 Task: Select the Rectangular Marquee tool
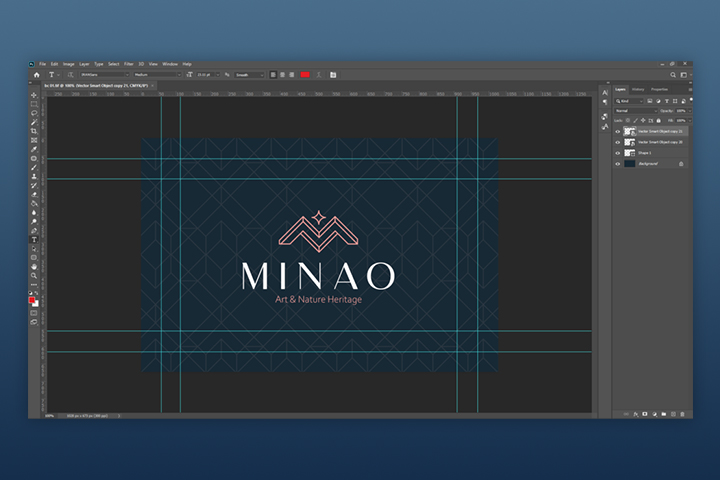pos(34,104)
